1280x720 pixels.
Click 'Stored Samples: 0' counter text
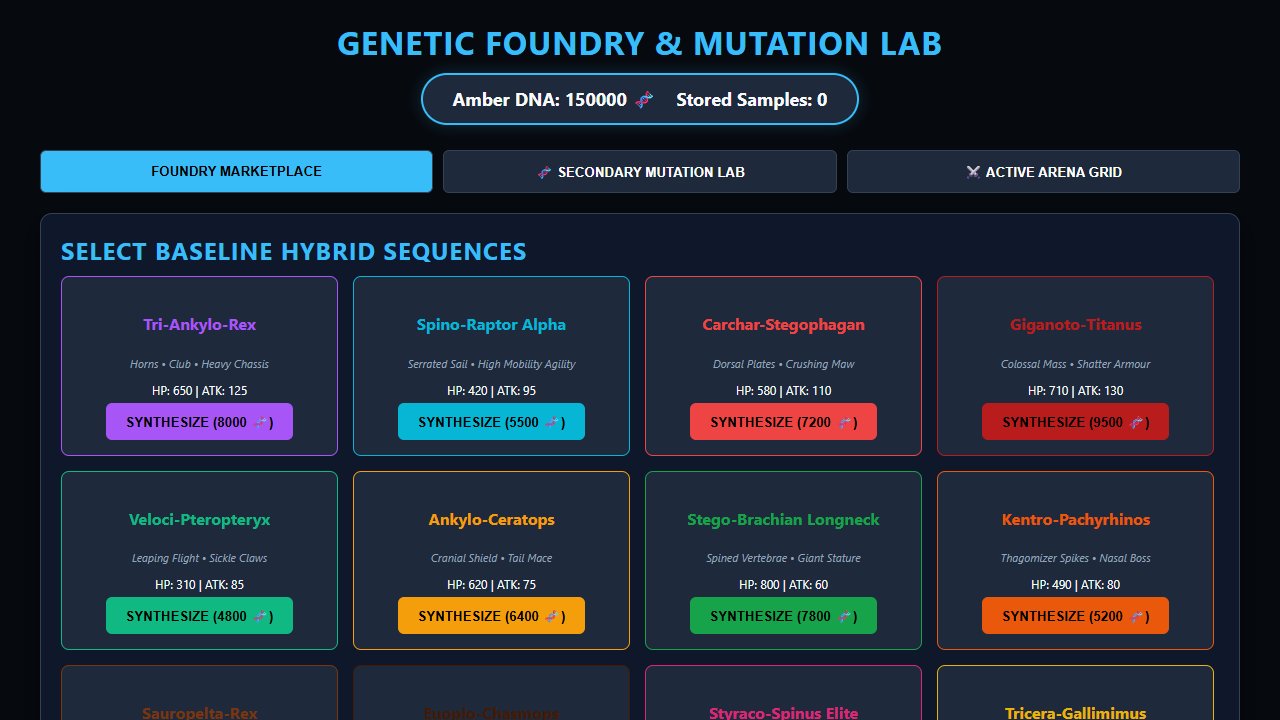click(x=751, y=100)
